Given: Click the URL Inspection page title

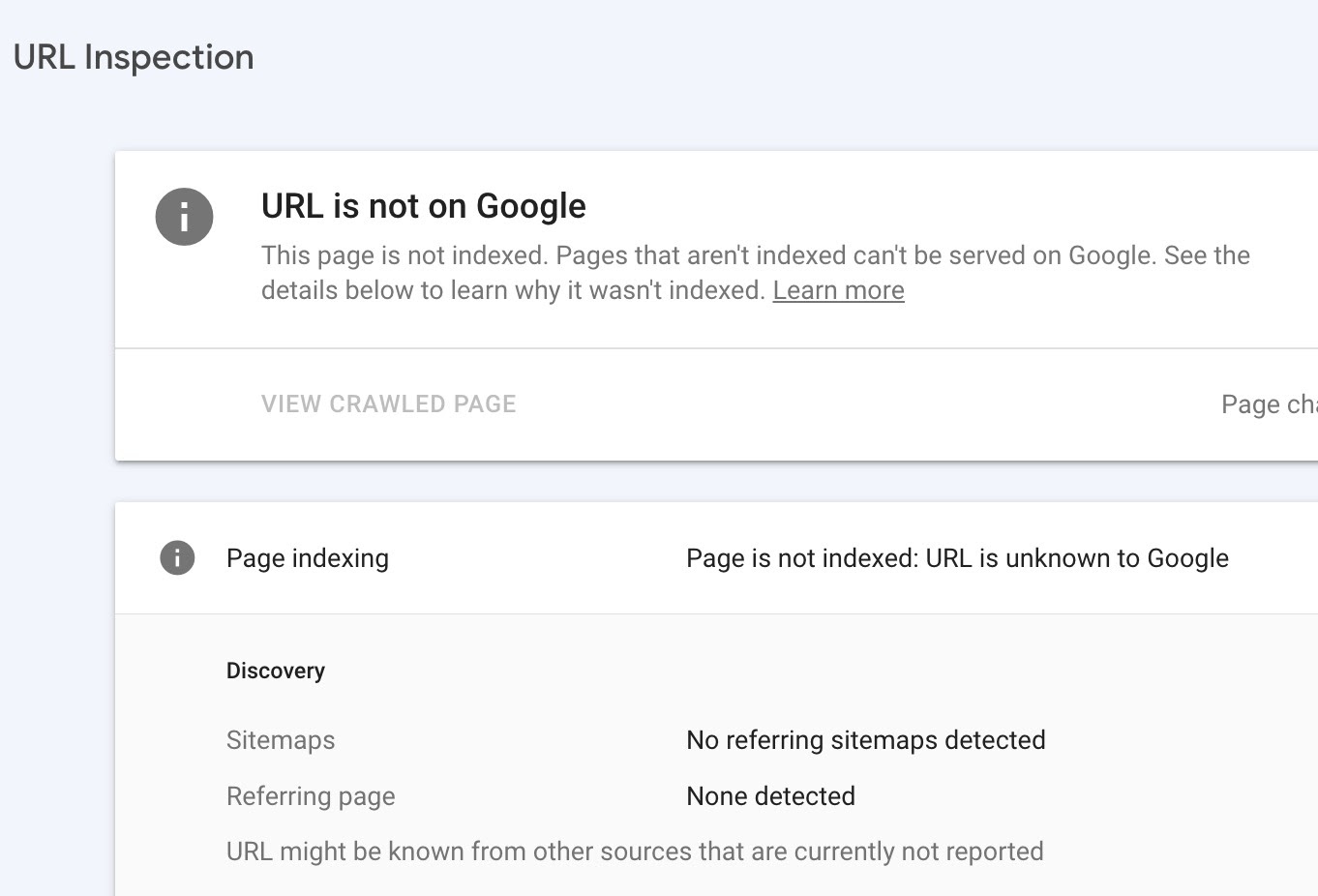Looking at the screenshot, I should [x=134, y=57].
